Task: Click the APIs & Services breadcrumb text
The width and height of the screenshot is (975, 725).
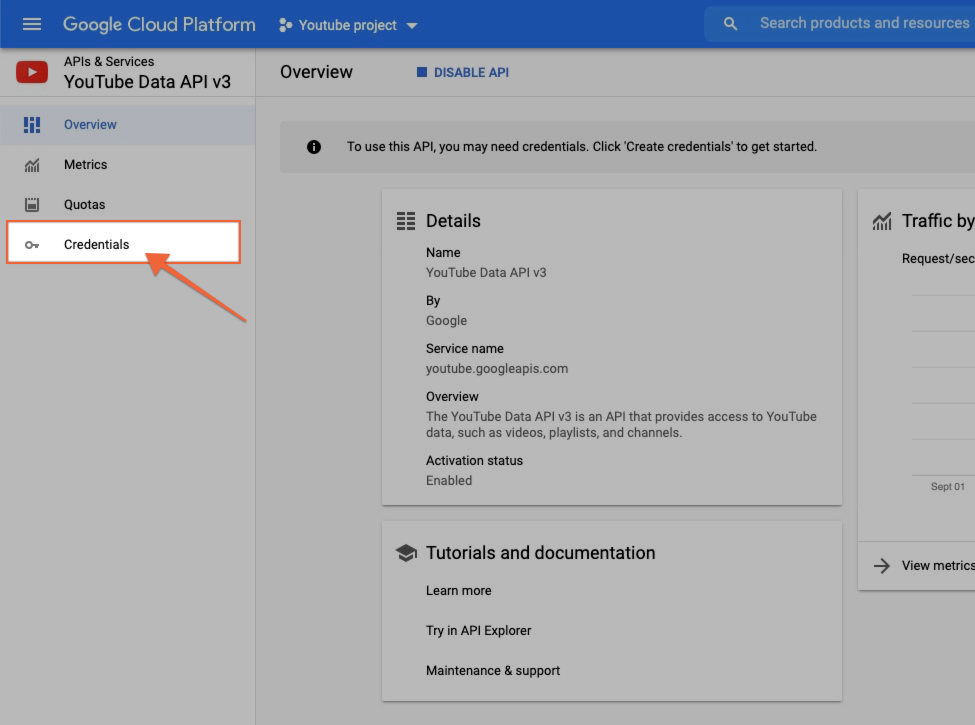Action: click(x=109, y=62)
